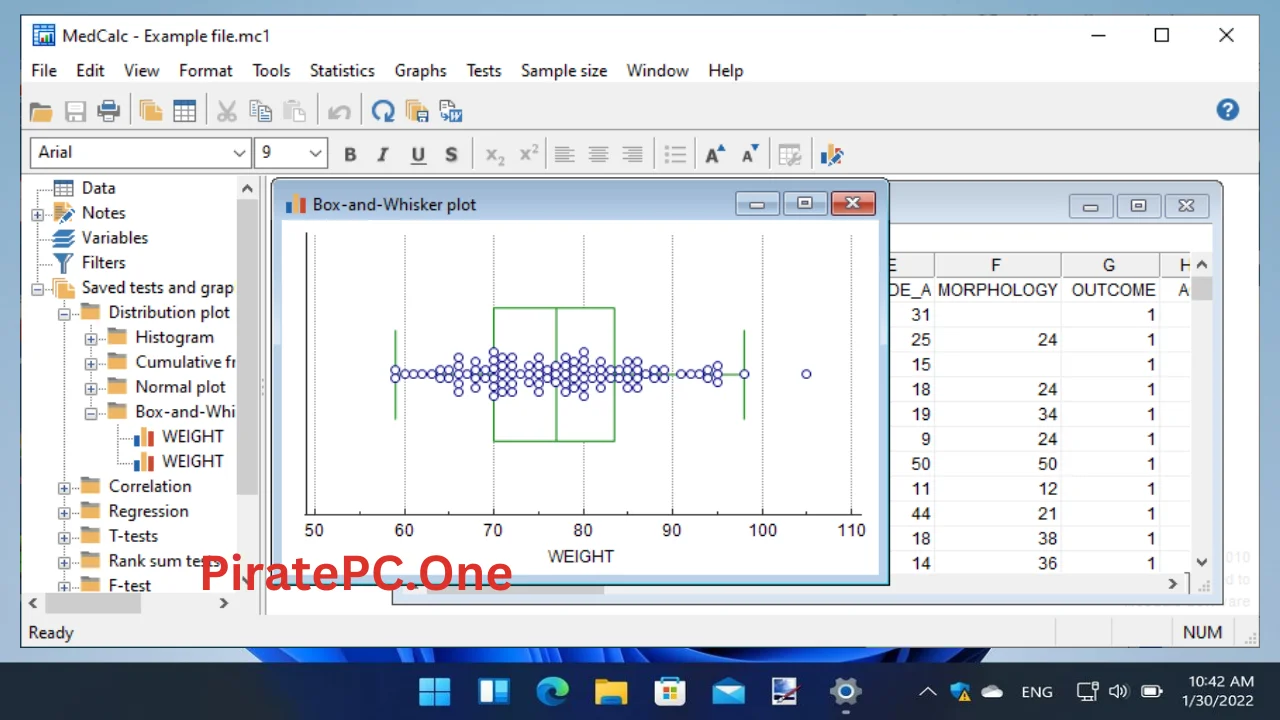Click the Open file toolbar icon

(x=41, y=111)
